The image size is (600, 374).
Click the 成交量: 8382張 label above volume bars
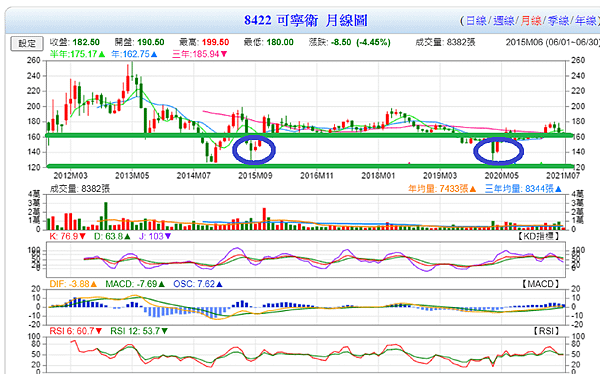(x=80, y=189)
